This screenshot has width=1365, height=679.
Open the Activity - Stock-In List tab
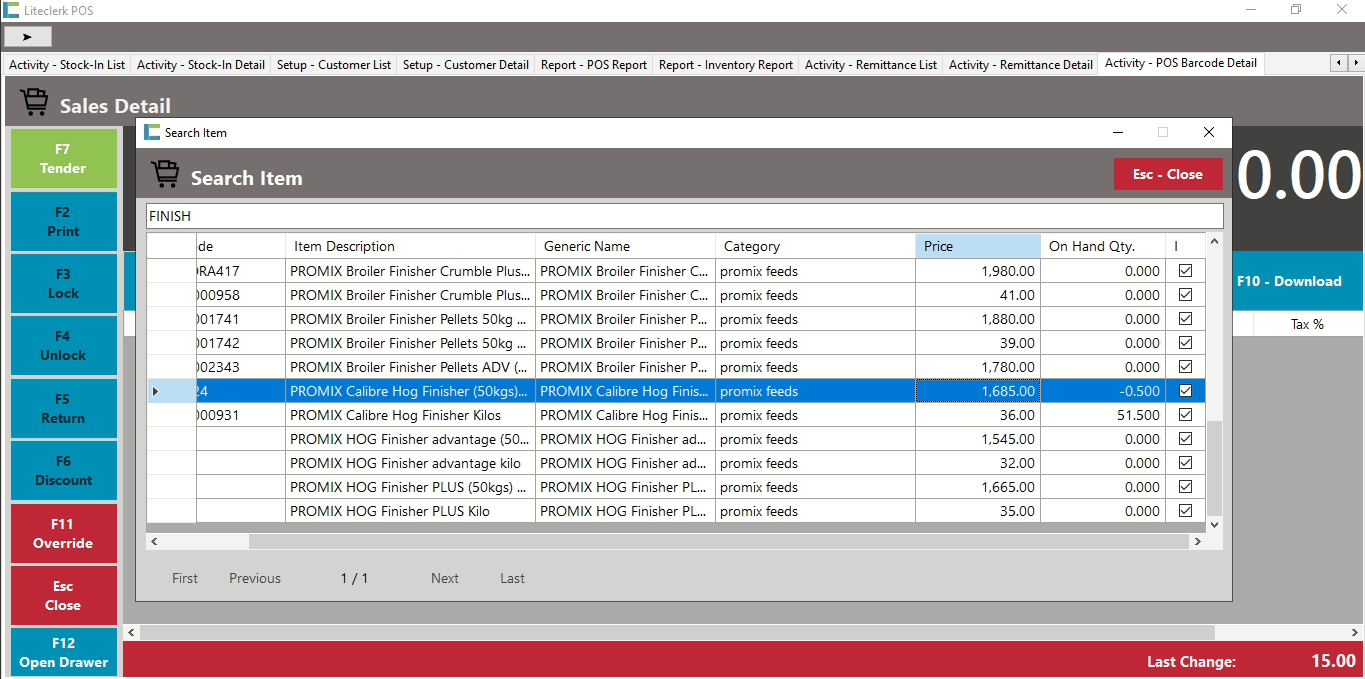[67, 65]
